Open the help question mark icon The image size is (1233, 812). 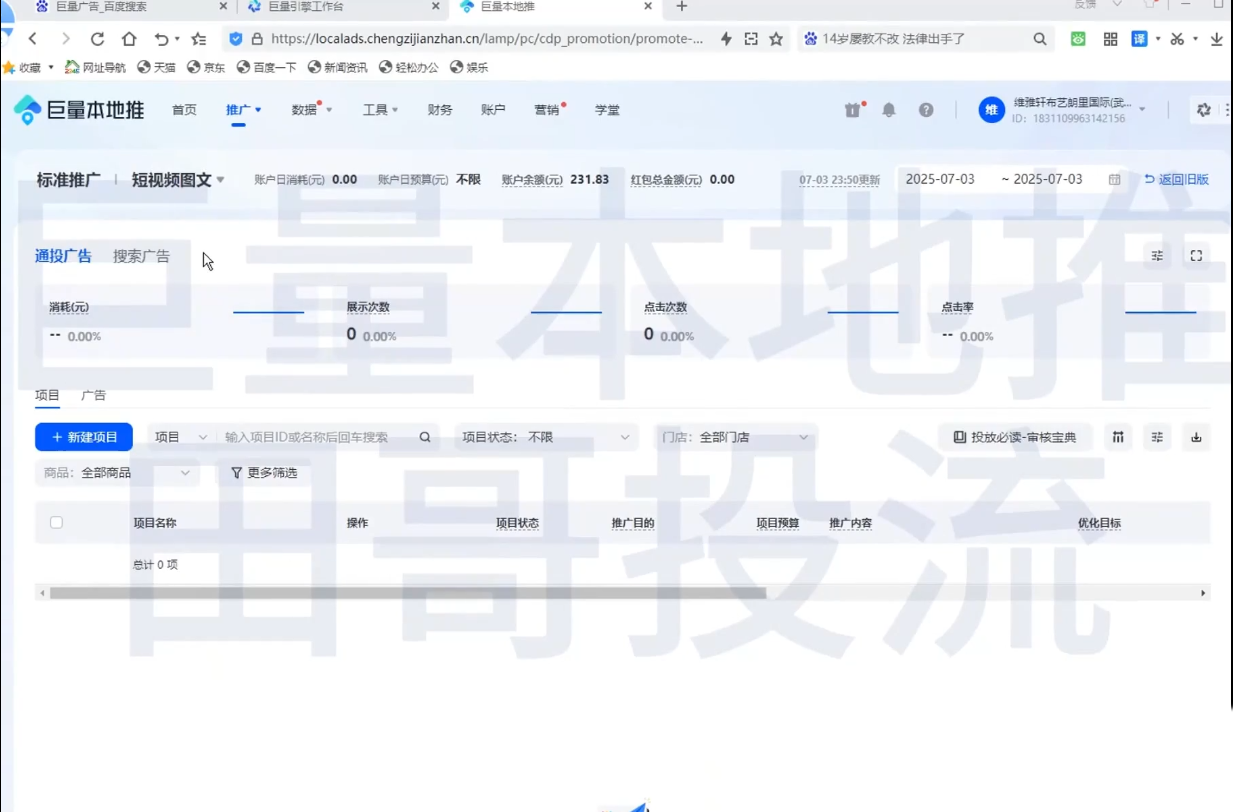(x=926, y=110)
